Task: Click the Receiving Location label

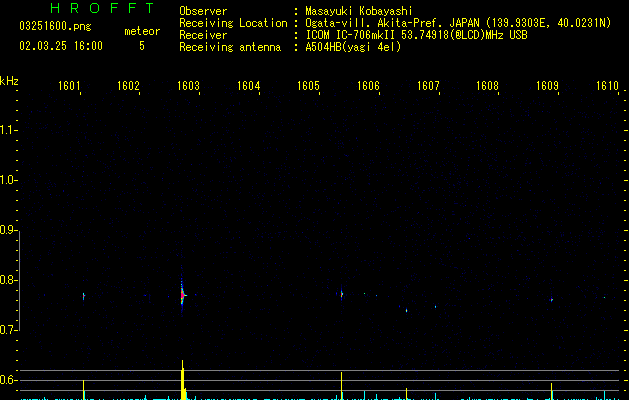Action: click(233, 23)
